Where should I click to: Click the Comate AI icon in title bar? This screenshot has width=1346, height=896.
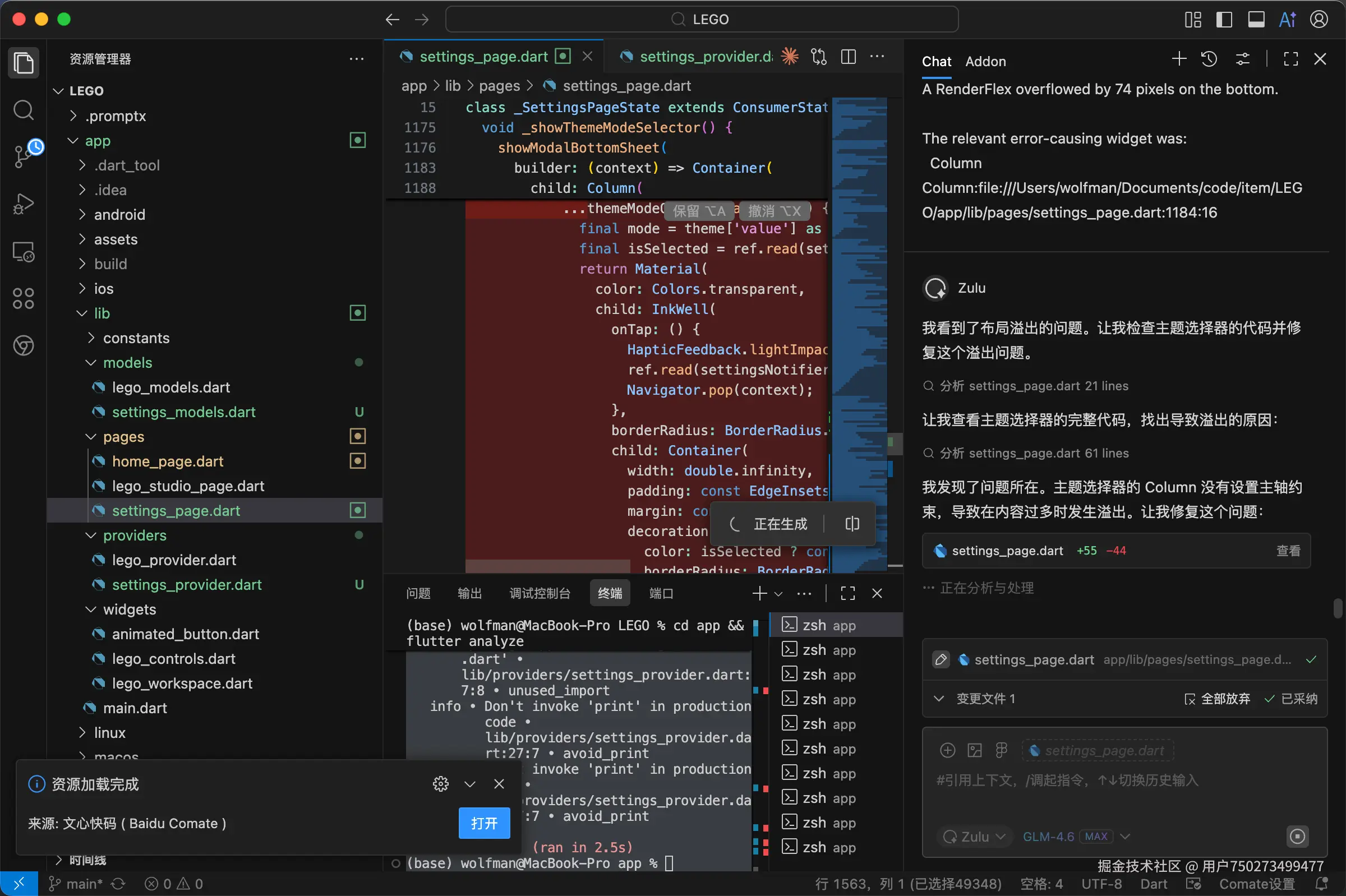pyautogui.click(x=1287, y=20)
